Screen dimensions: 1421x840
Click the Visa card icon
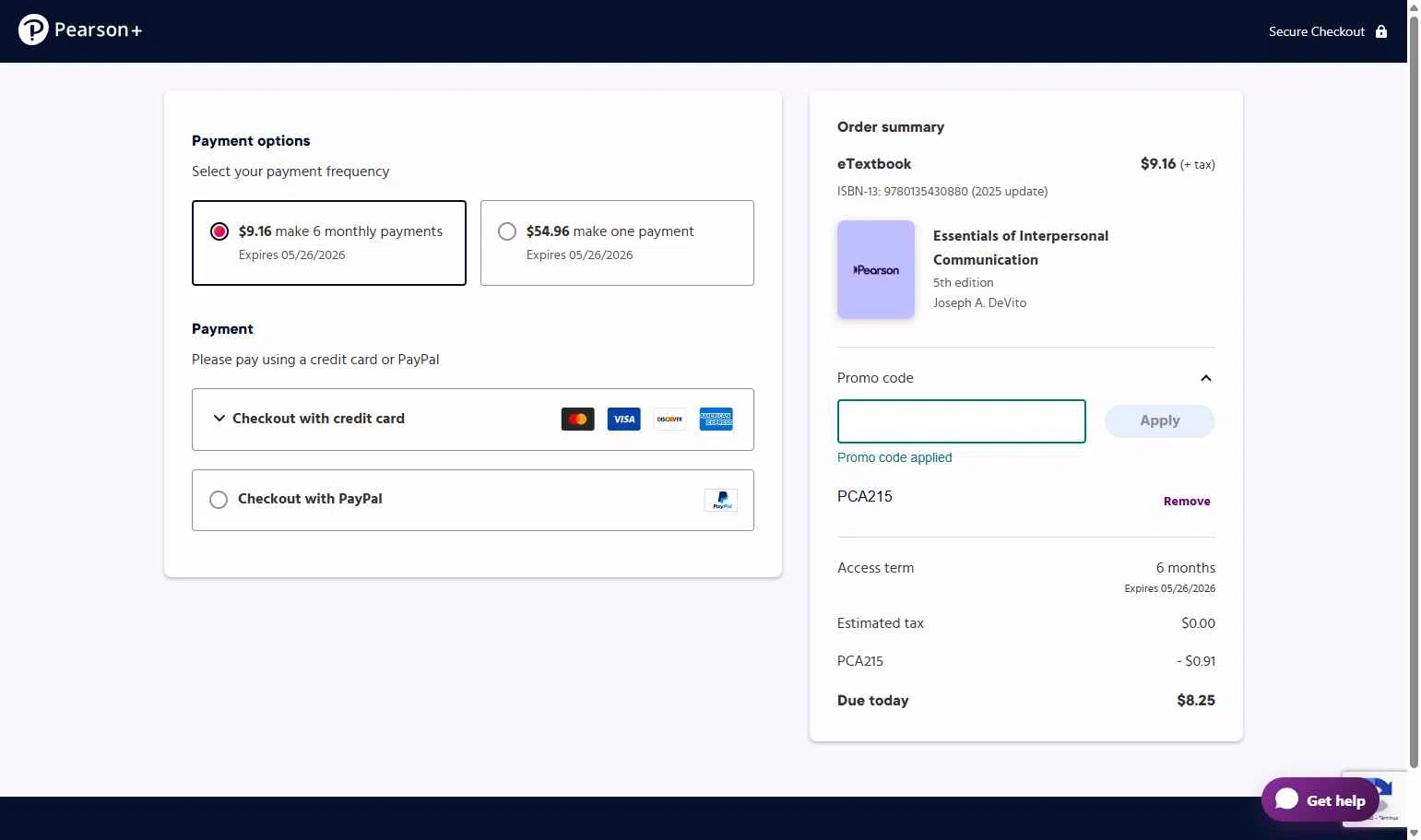624,420
